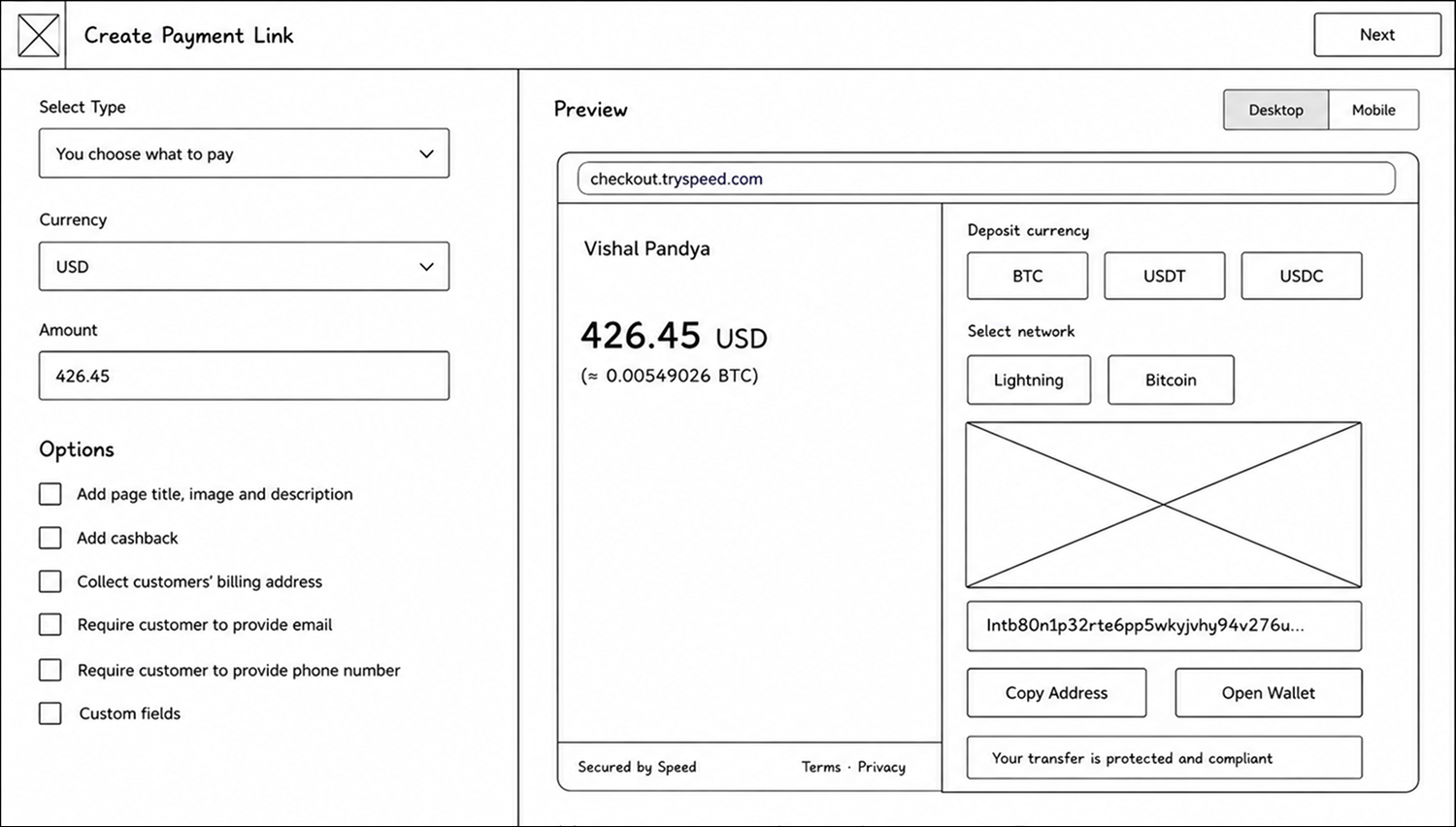Click the lntb80n1p32 payment address field
The image size is (1456, 827).
1164,626
